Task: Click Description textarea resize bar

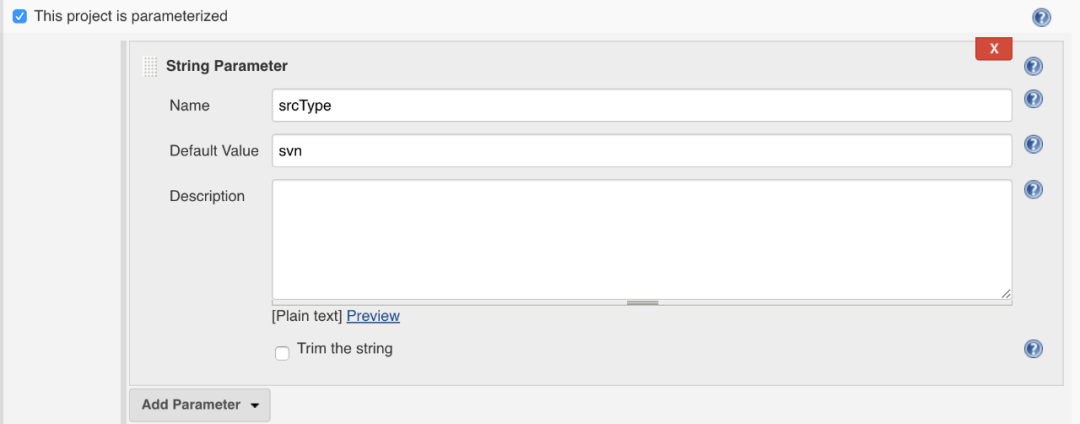Action: point(642,302)
